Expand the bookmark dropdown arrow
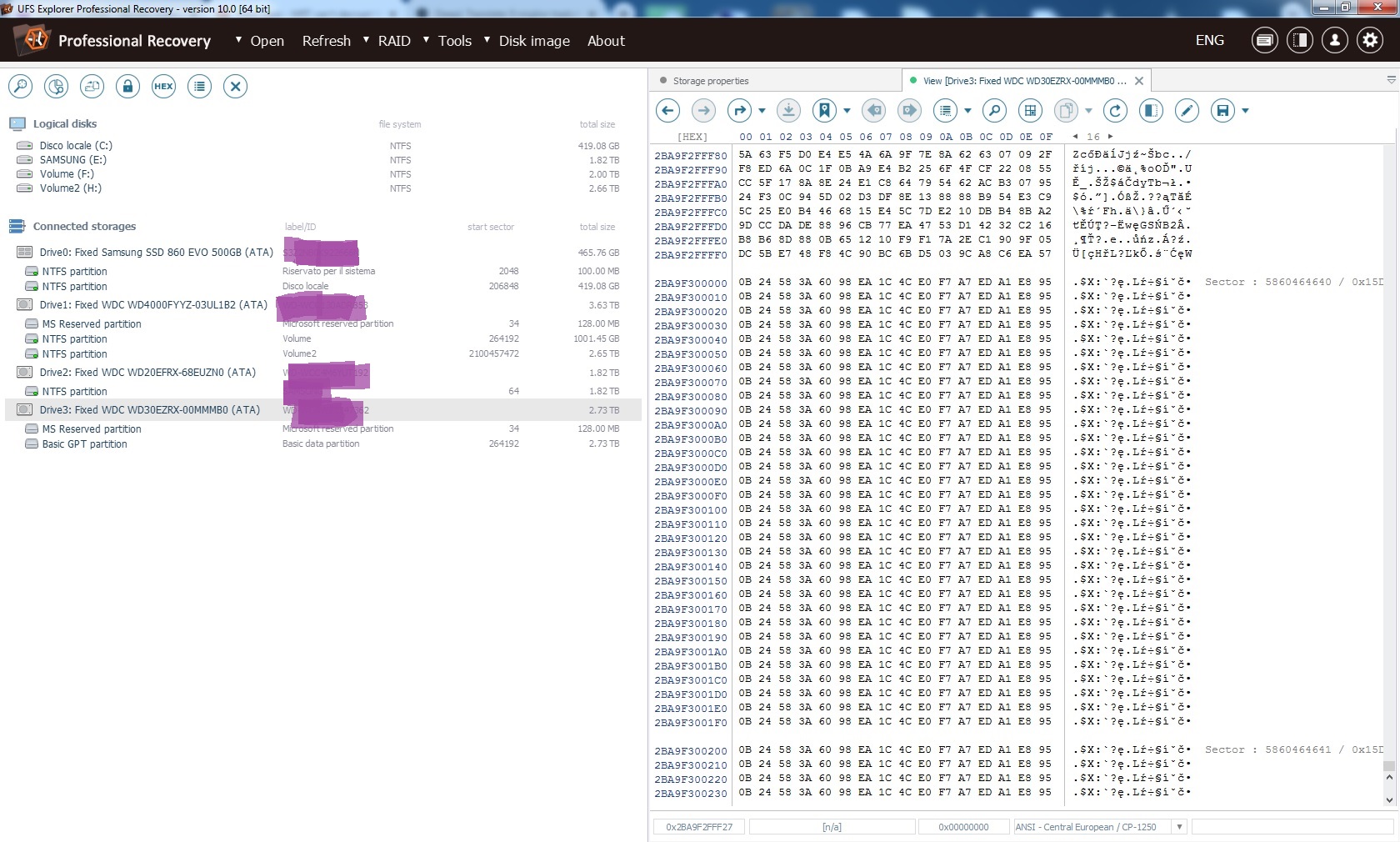Viewport: 1400px width, 842px height. (x=847, y=110)
